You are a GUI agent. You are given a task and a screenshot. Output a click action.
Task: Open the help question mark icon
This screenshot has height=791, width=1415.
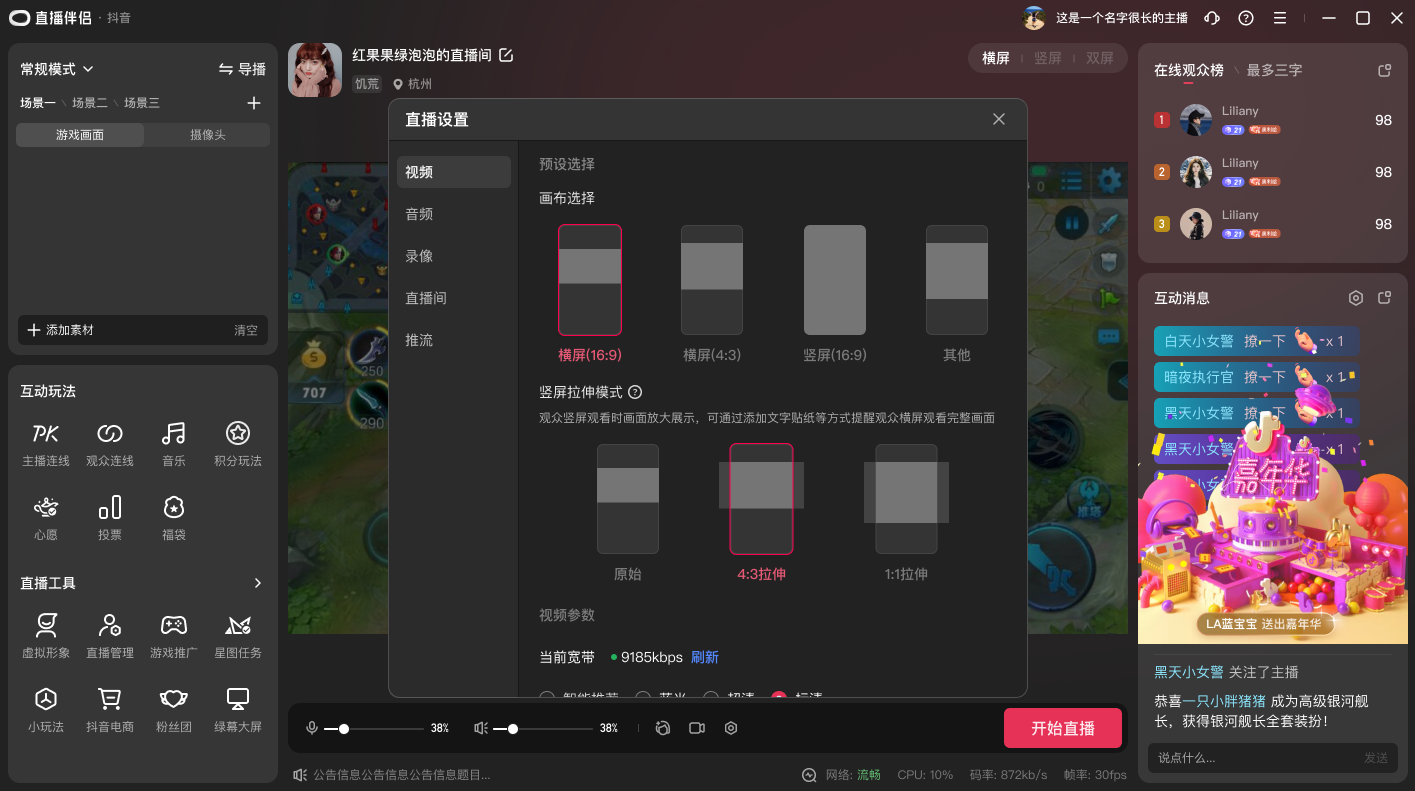click(1246, 18)
